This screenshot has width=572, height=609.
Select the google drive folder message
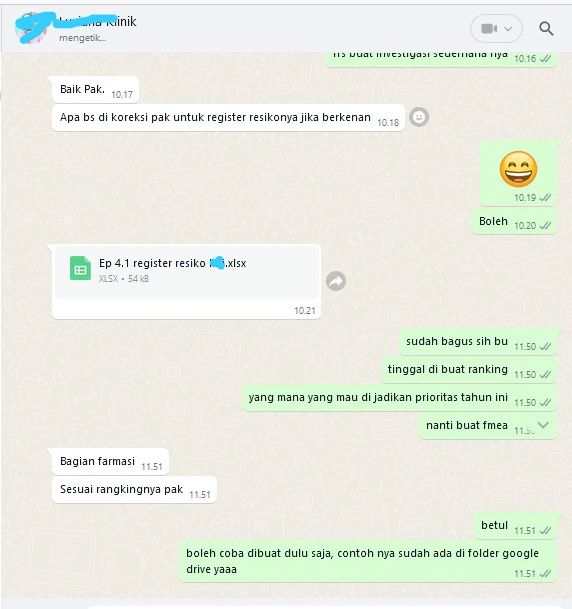[368, 562]
